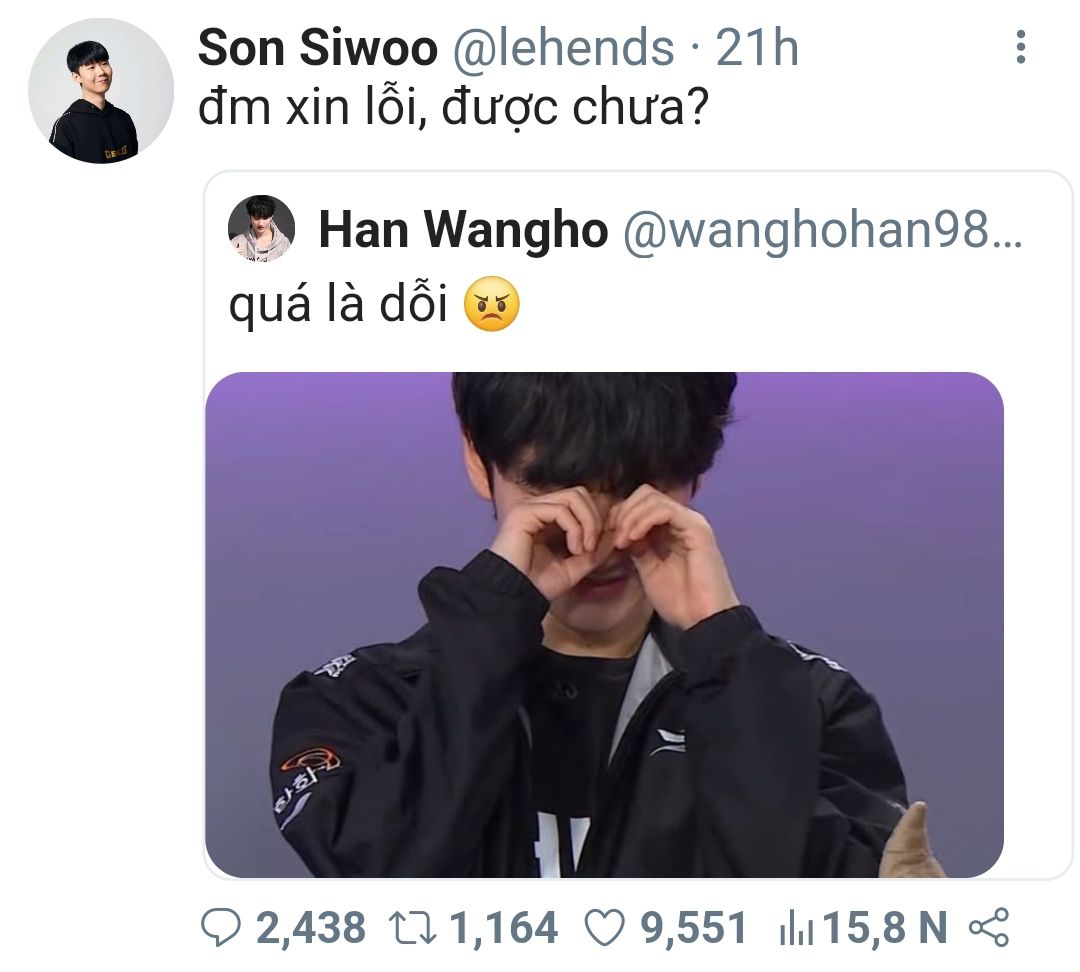Open Son Siwoo's profile picture

101,91
